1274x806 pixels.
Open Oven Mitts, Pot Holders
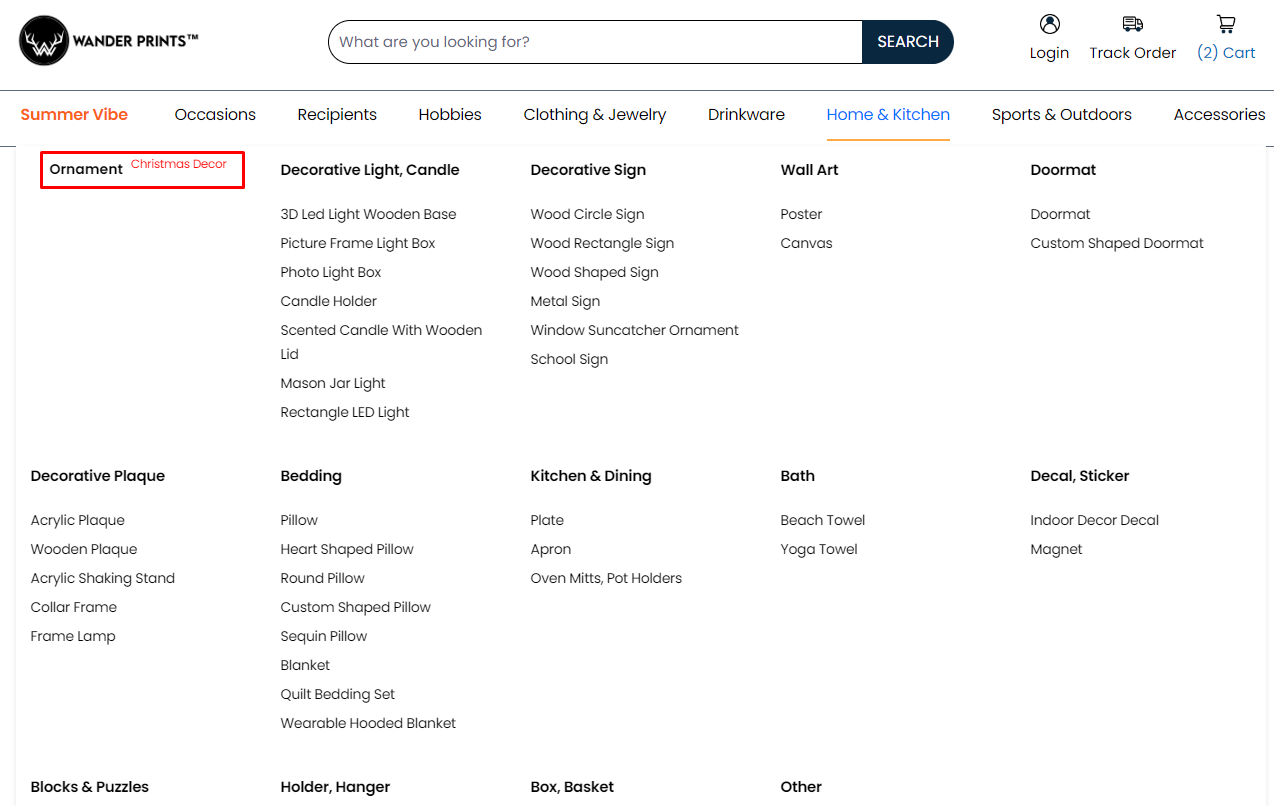[x=606, y=578]
